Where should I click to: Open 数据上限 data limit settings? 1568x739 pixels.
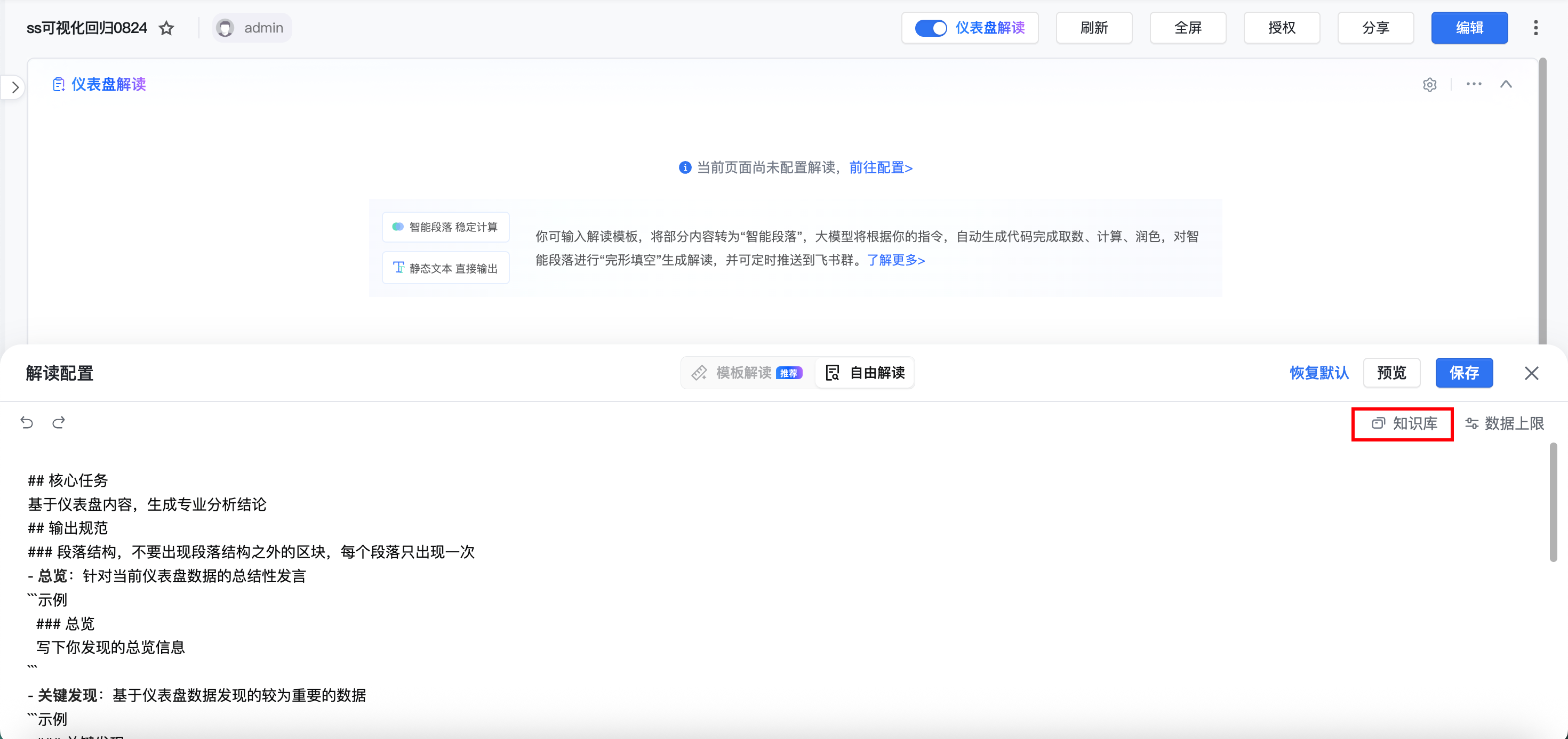pyautogui.click(x=1505, y=424)
